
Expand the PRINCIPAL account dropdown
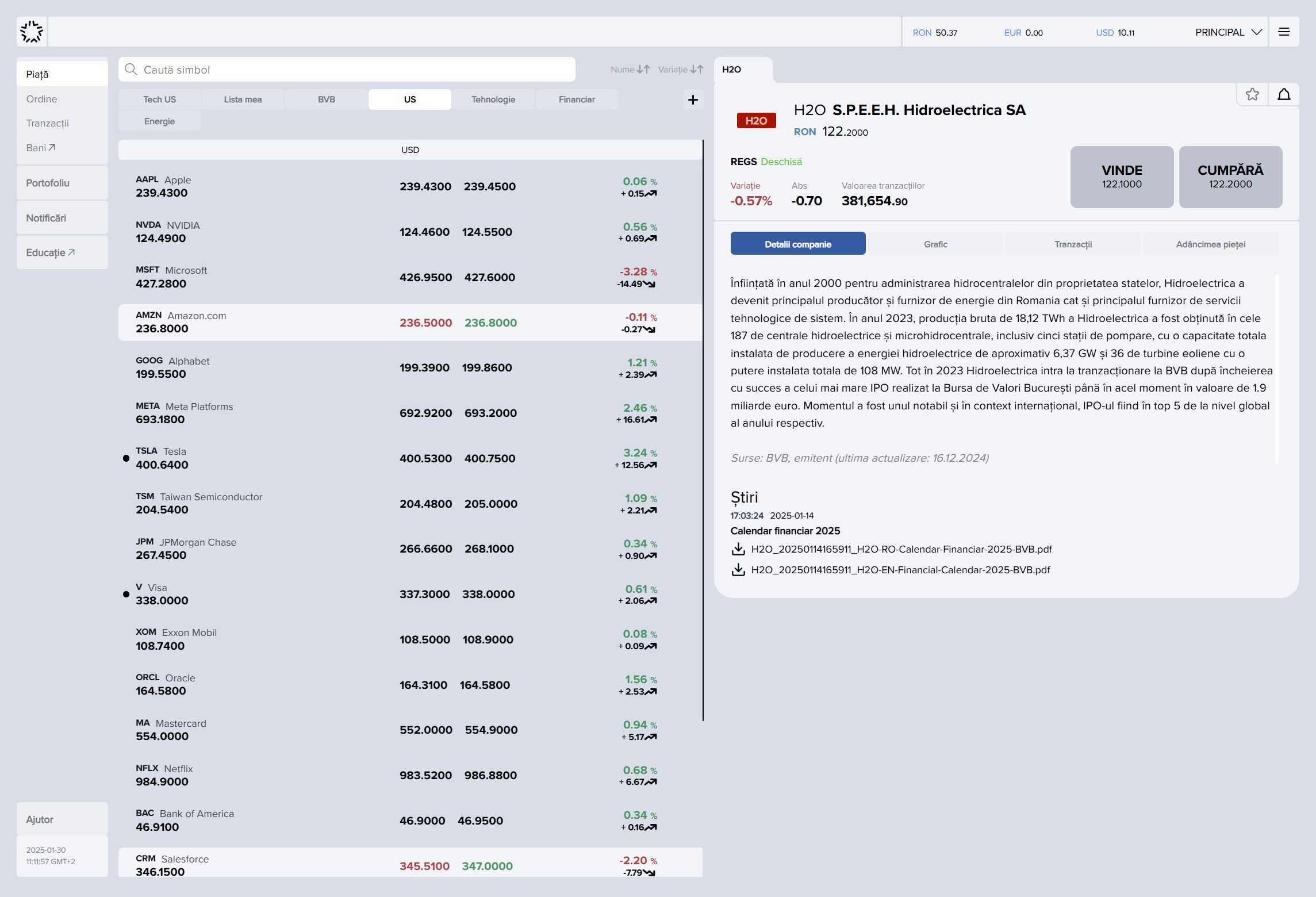coord(1229,32)
